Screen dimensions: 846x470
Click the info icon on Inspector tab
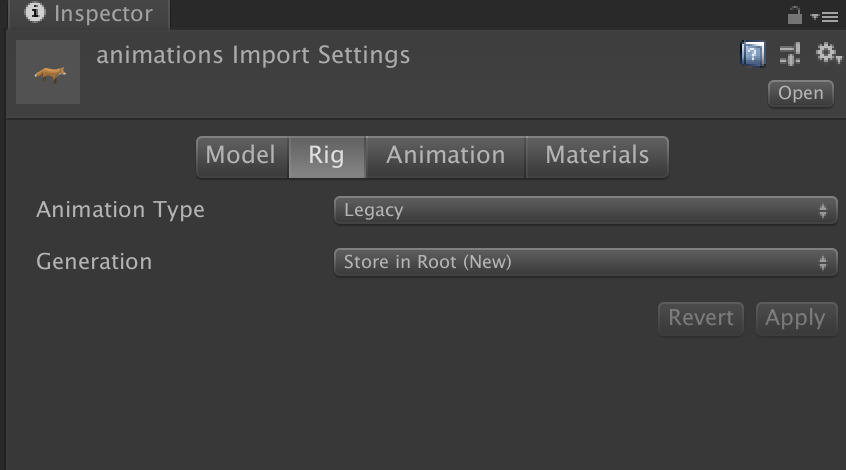pyautogui.click(x=35, y=14)
